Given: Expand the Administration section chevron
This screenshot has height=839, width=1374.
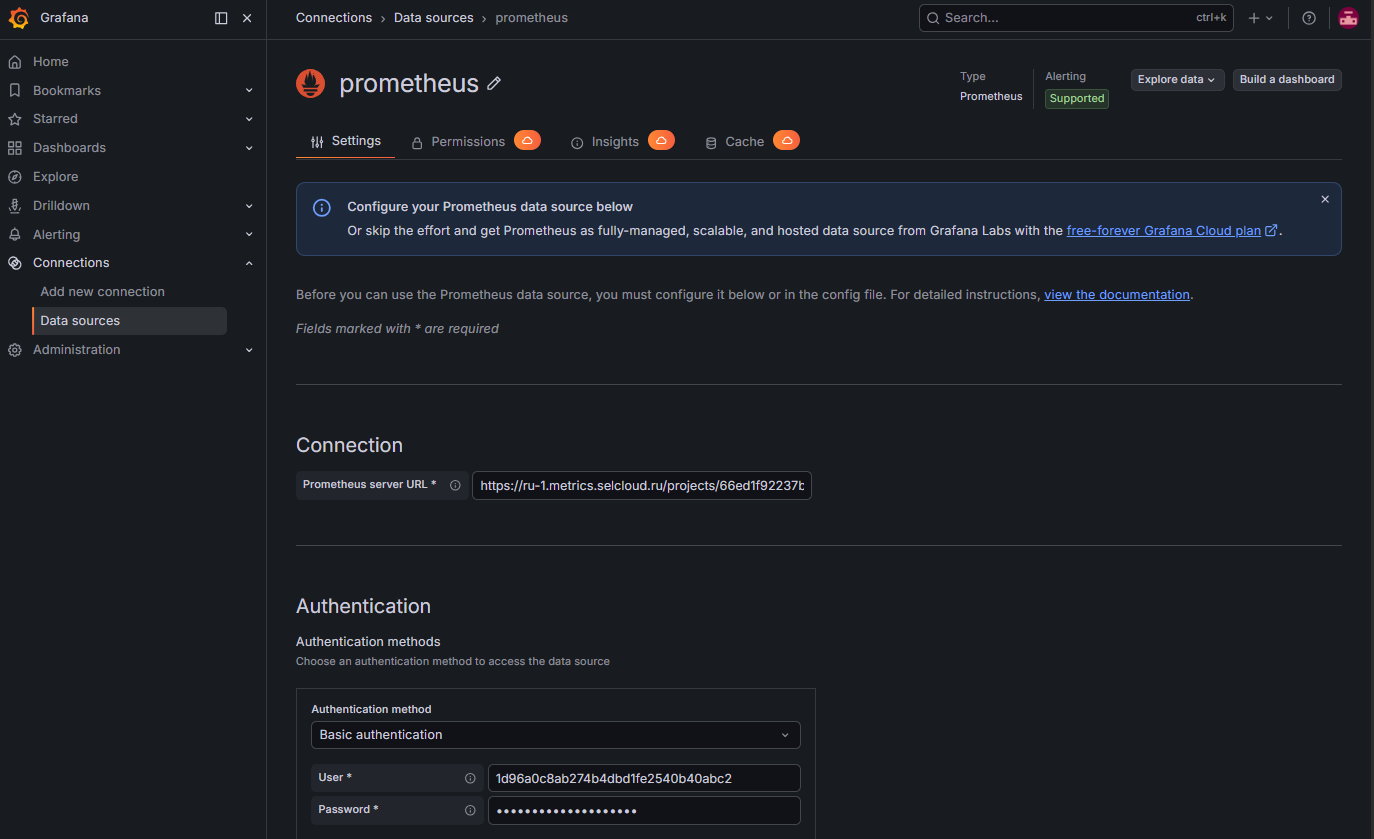Looking at the screenshot, I should 249,350.
